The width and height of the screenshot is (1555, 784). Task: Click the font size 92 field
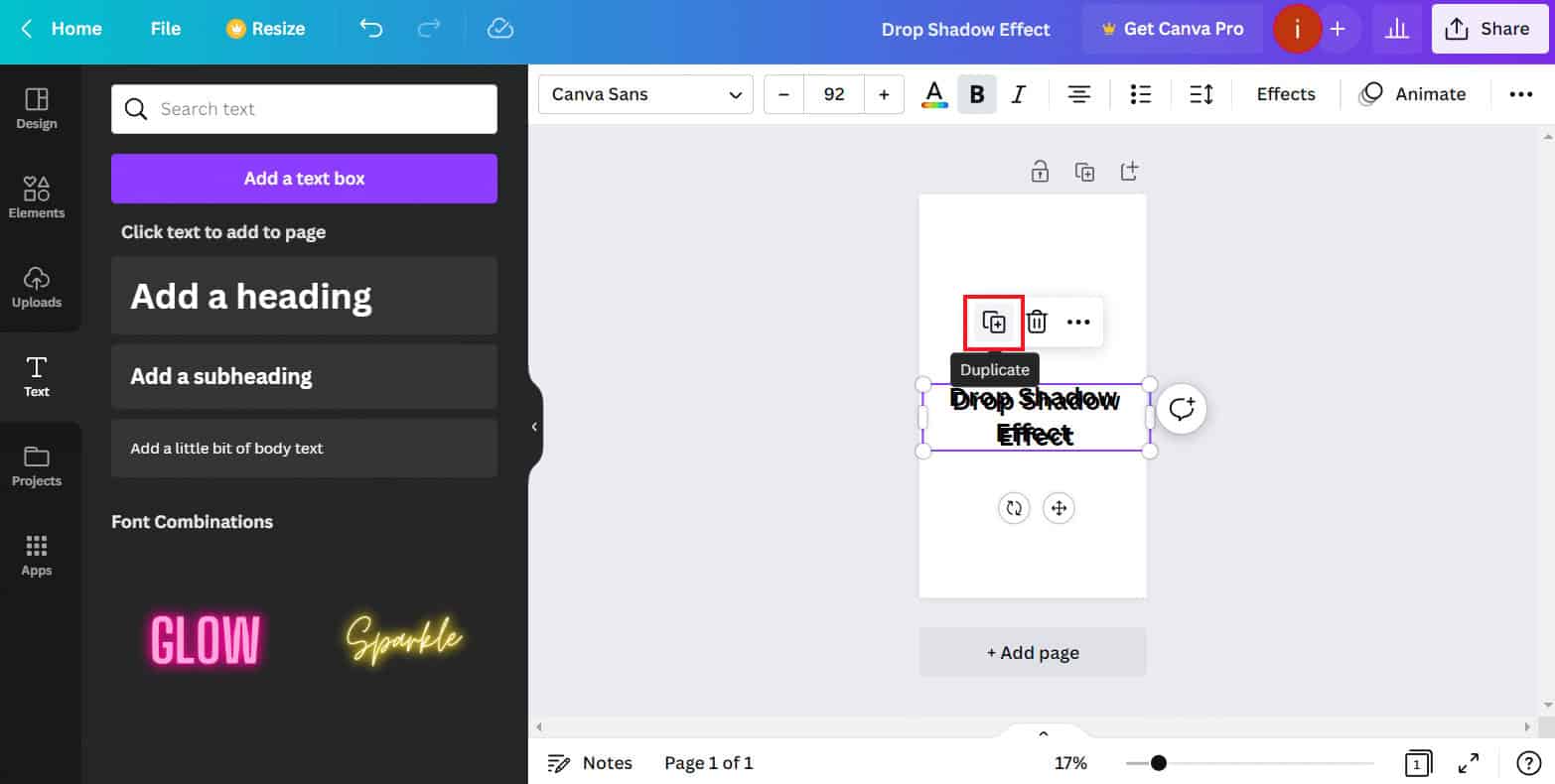tap(834, 94)
